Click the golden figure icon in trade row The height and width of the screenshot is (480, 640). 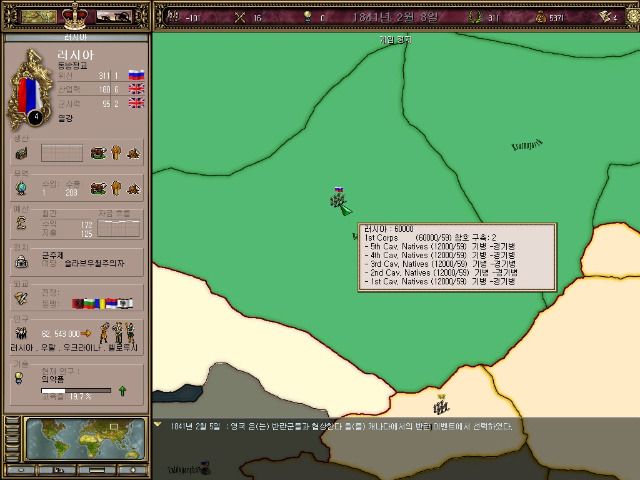pos(116,188)
